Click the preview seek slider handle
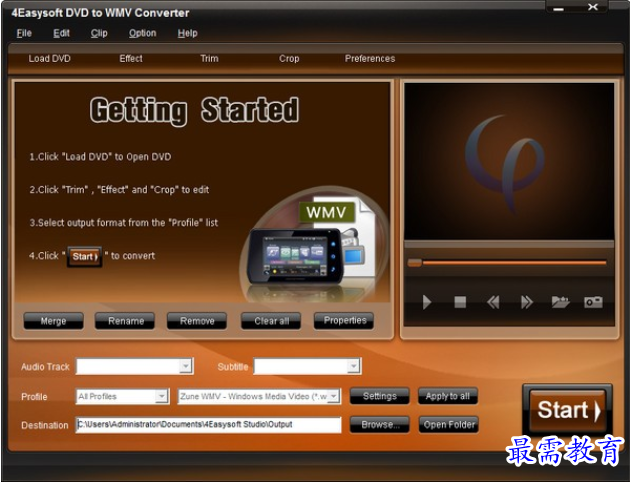 click(415, 263)
